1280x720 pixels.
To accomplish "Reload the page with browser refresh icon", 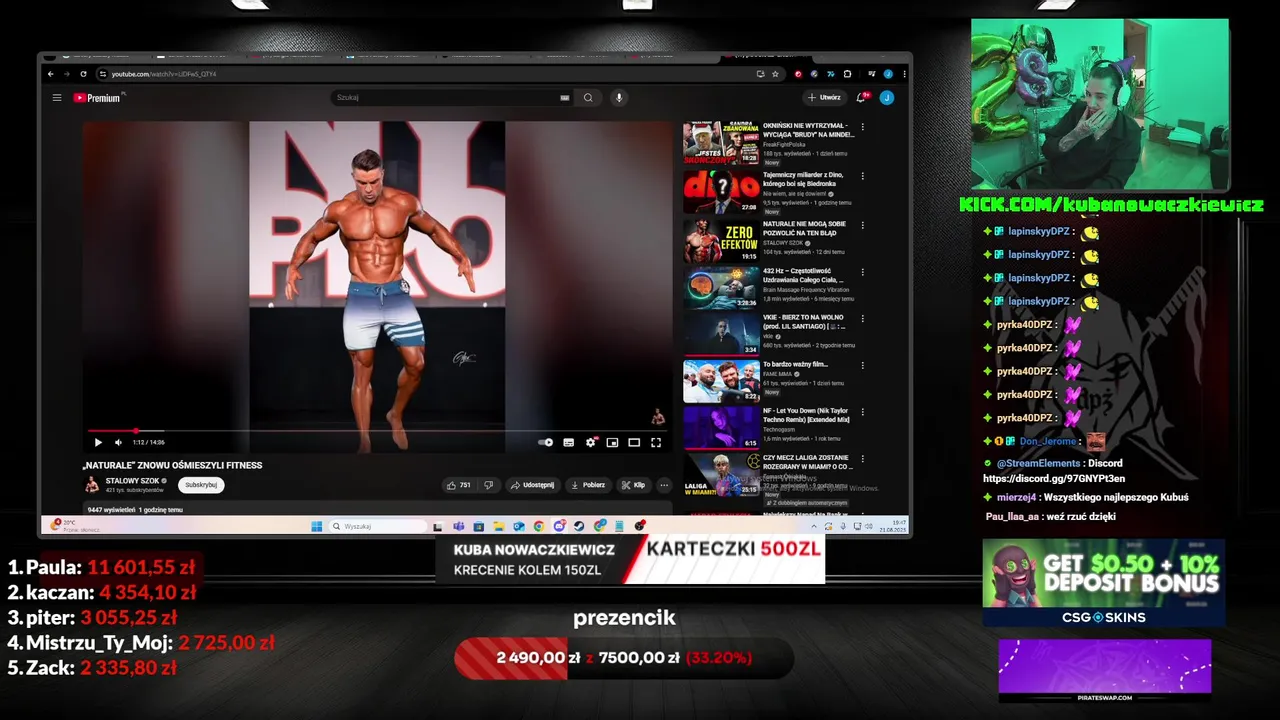I will [84, 74].
